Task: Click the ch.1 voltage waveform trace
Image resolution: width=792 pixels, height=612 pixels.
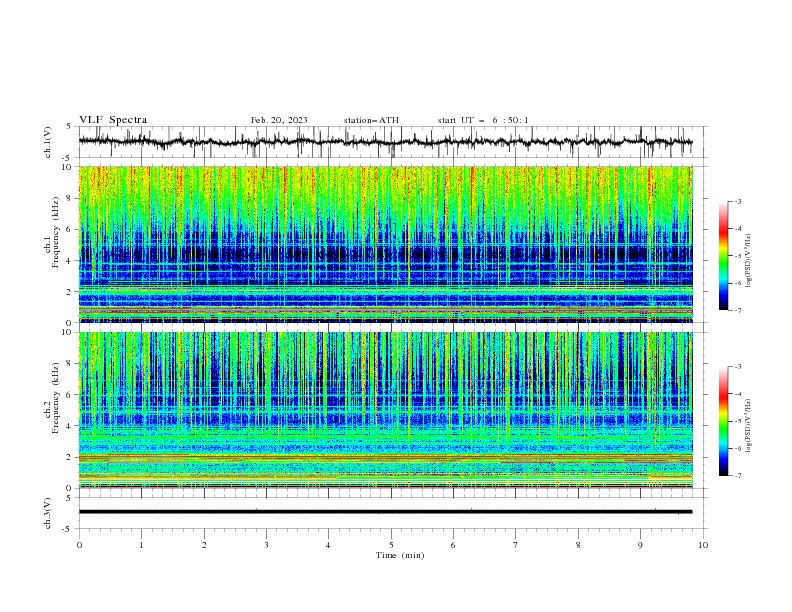Action: [x=385, y=142]
